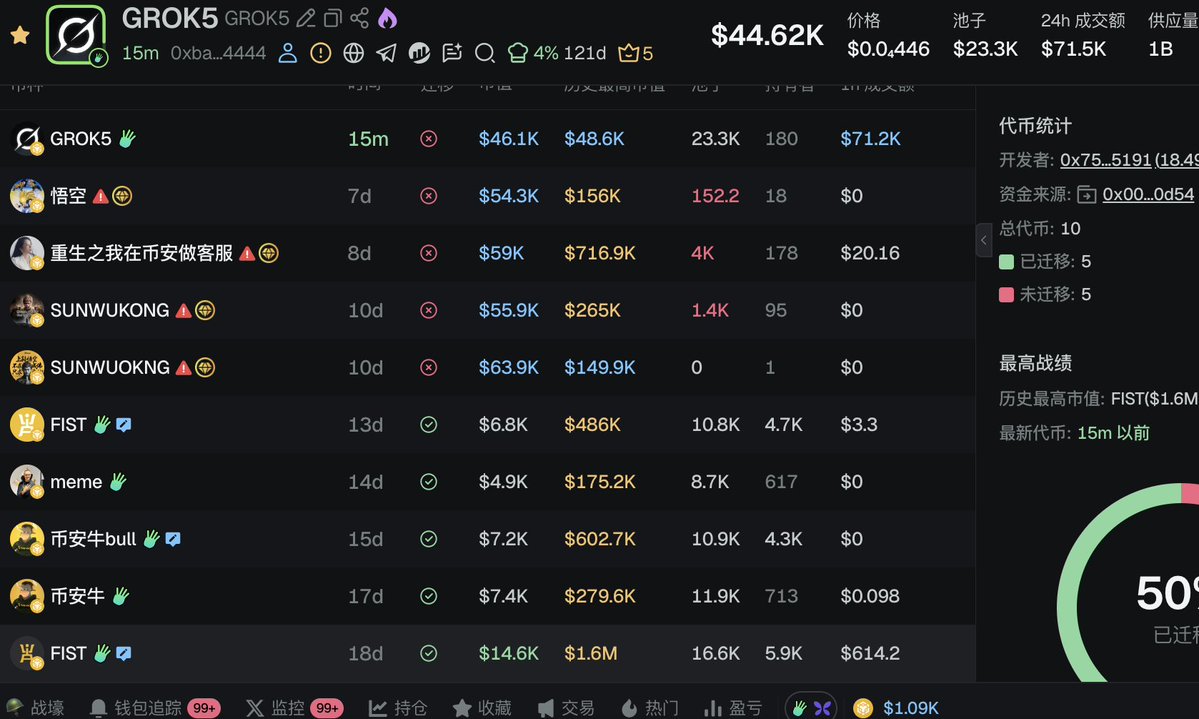Image resolution: width=1199 pixels, height=719 pixels.
Task: Click the gold coin badge beside SUNWUKONG
Action: point(205,310)
